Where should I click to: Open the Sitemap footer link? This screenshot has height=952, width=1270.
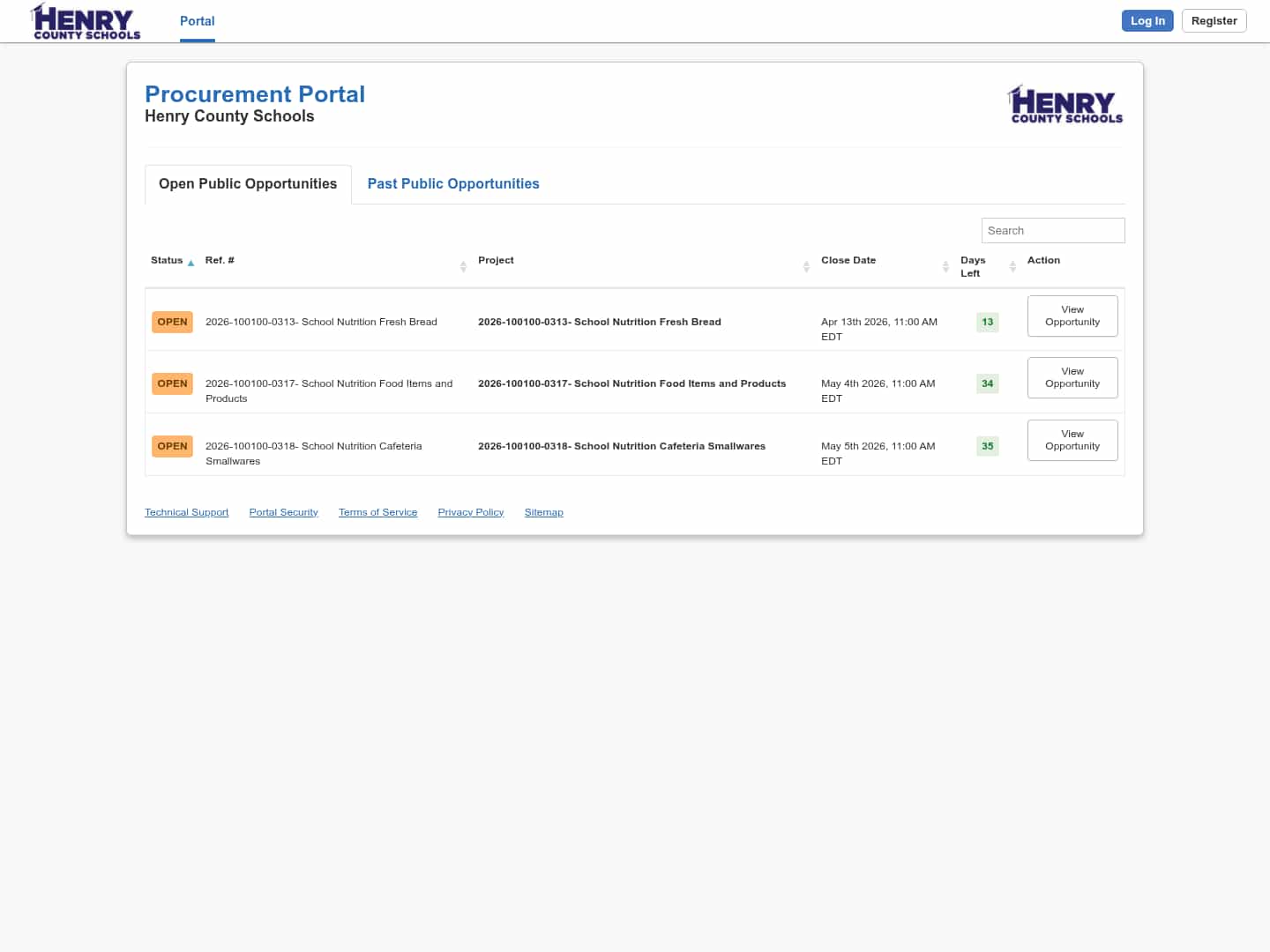(543, 512)
